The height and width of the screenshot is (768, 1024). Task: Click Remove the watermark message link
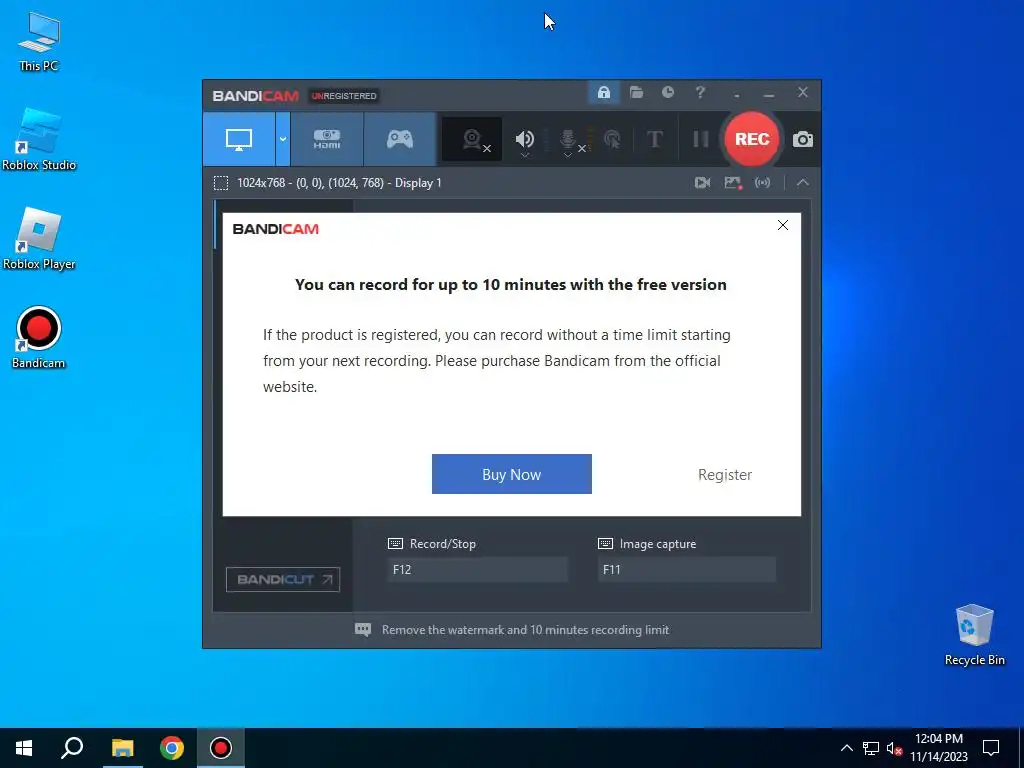525,630
